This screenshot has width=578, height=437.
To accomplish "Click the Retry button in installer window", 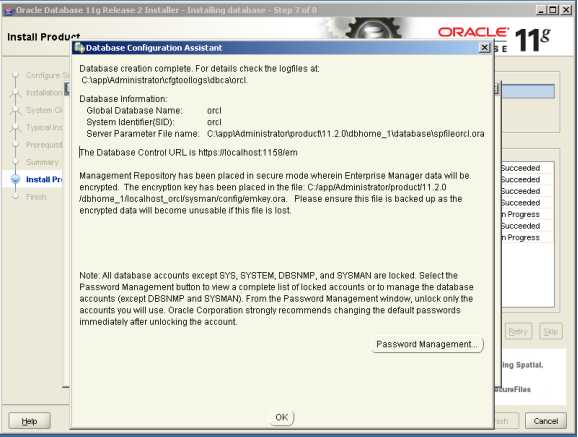I will click(x=518, y=332).
